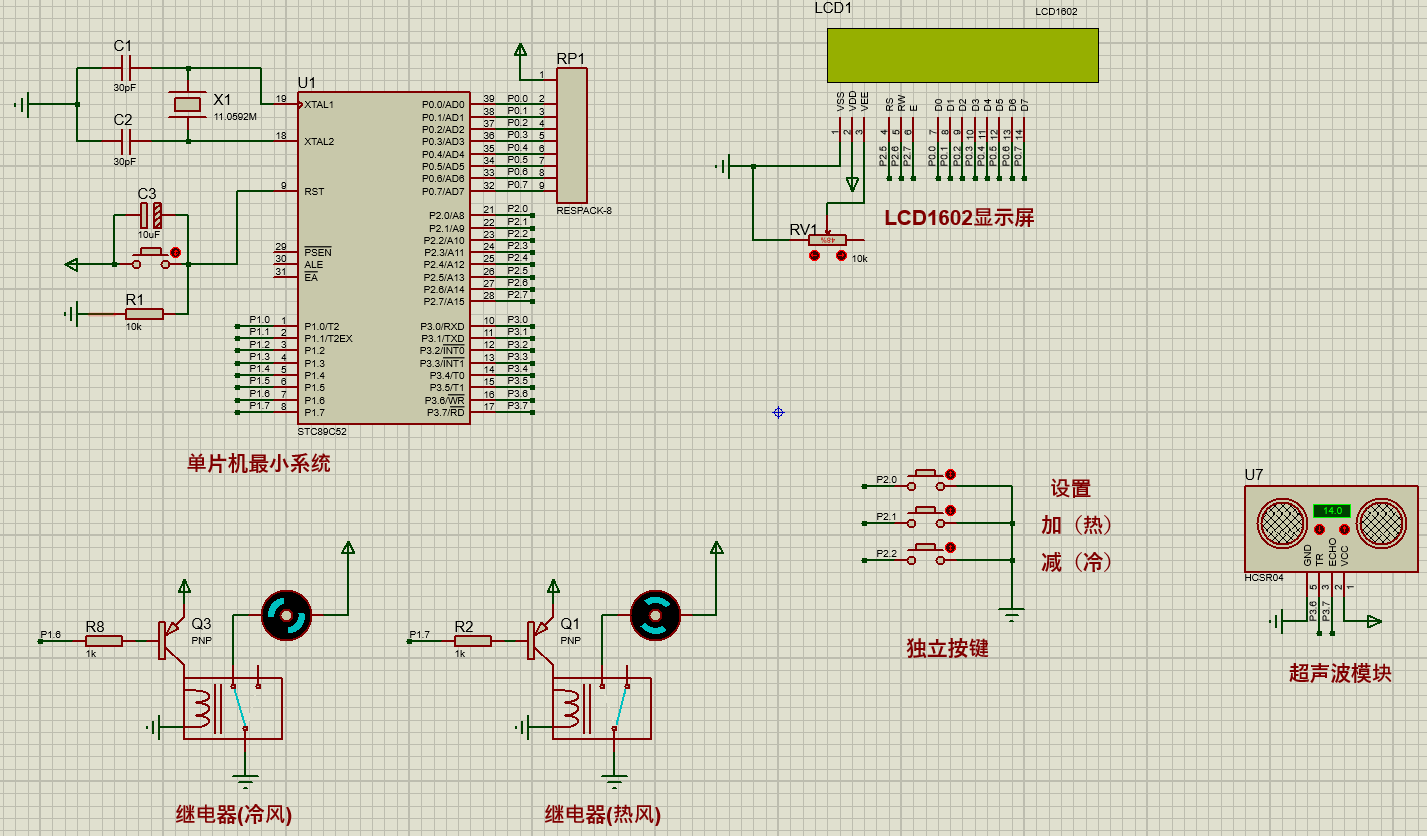Click the "LCD1602显示屏" label
1427x836 pixels.
pyautogui.click(x=959, y=218)
